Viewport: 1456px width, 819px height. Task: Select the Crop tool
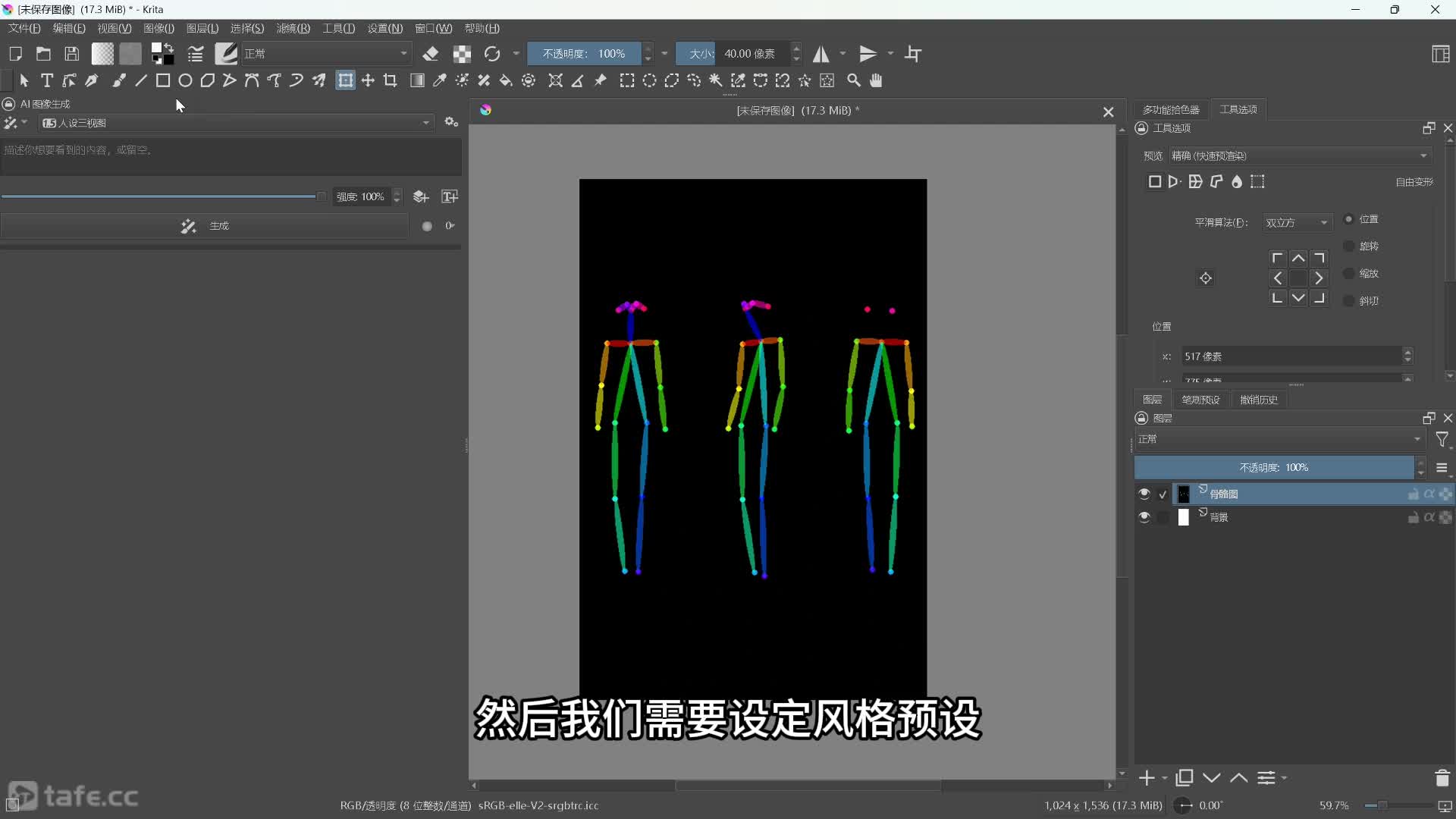point(391,80)
